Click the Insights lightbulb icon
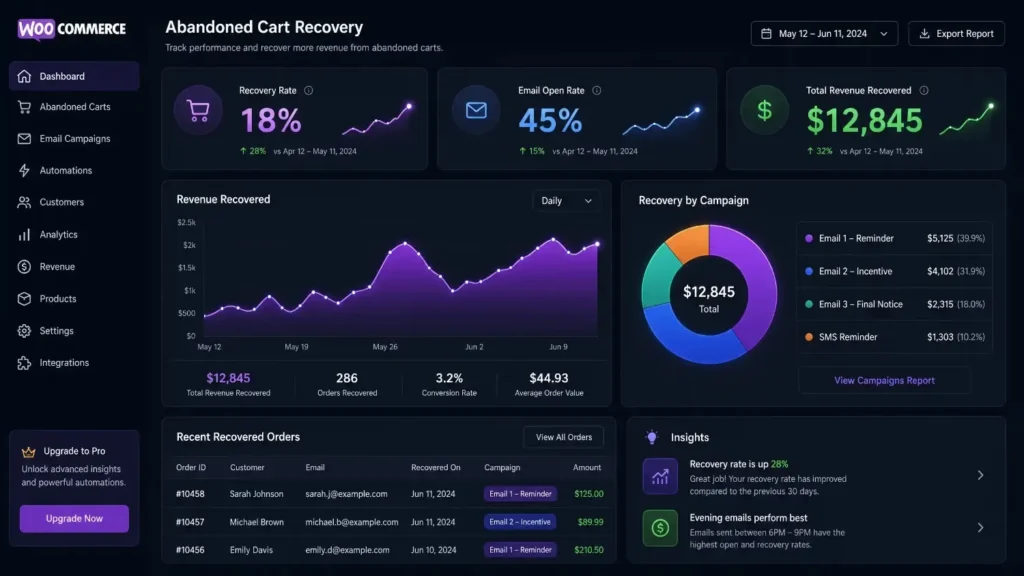 click(652, 437)
